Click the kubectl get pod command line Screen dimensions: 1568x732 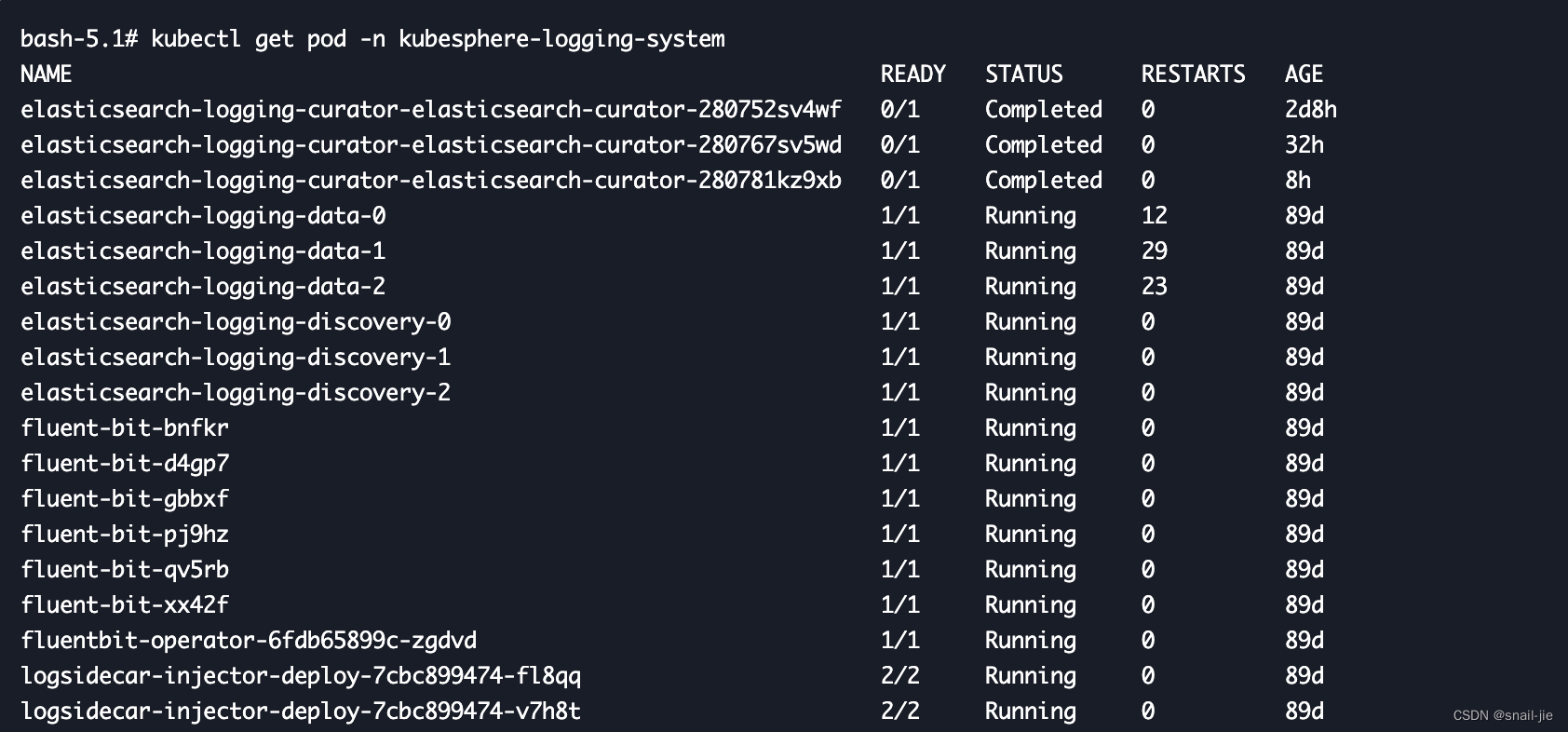372,39
